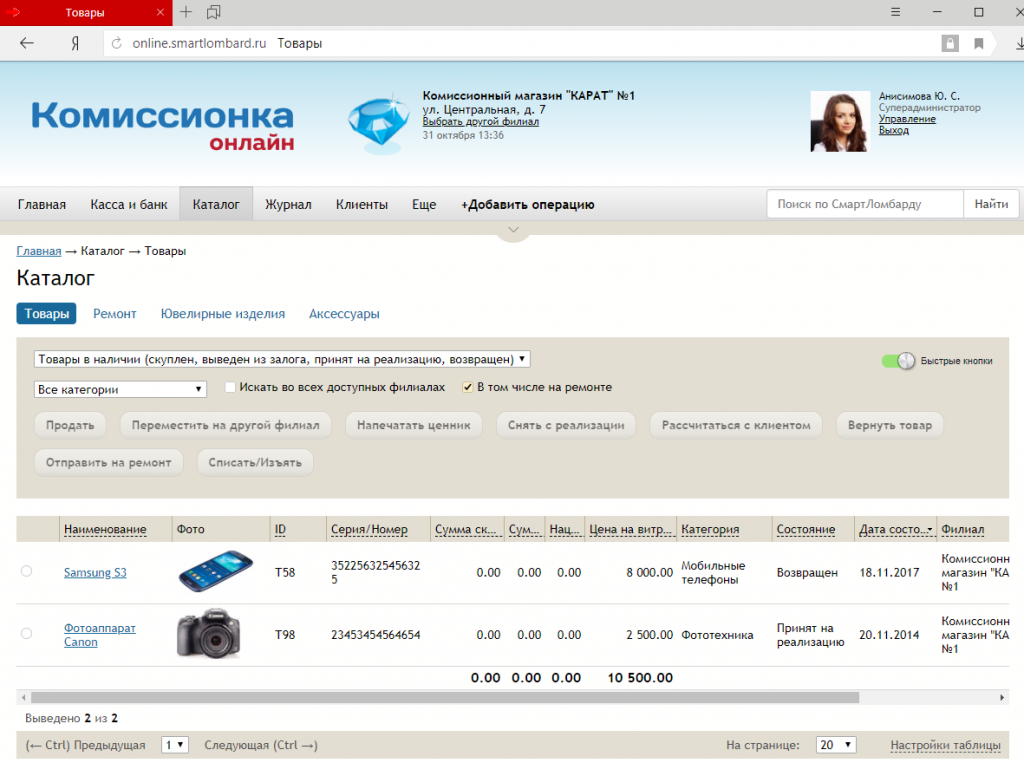Open the Касса и банк menu
The height and width of the screenshot is (763, 1024).
[x=129, y=204]
